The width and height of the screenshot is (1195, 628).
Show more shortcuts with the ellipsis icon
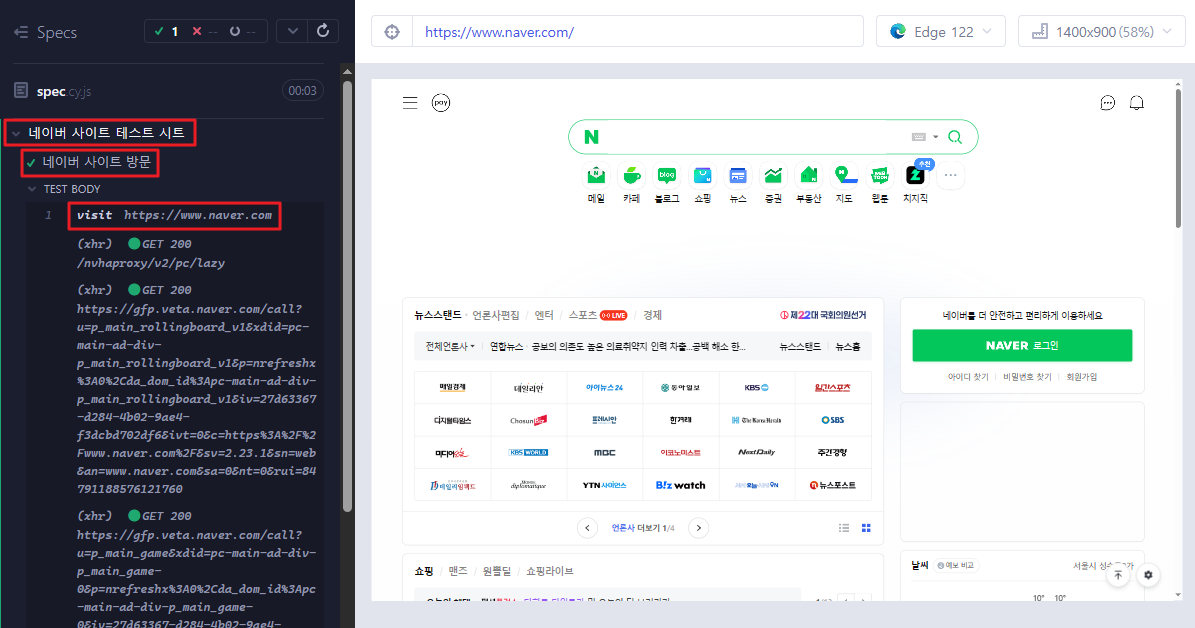(x=950, y=176)
